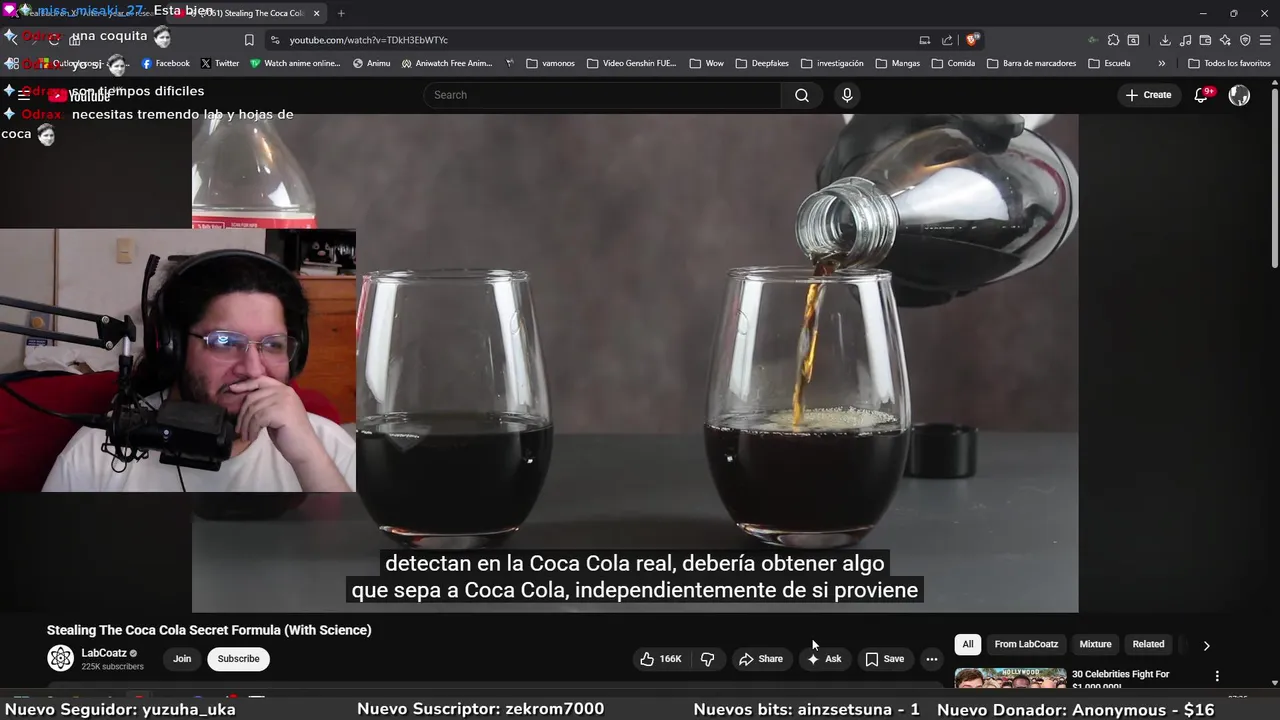Viewport: 1280px width, 720px height.
Task: Dislike the video with thumbs-down
Action: tap(708, 659)
